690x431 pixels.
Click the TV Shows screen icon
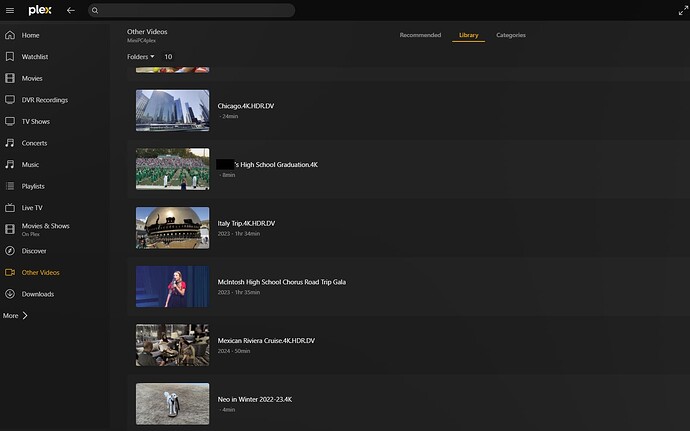(10, 121)
